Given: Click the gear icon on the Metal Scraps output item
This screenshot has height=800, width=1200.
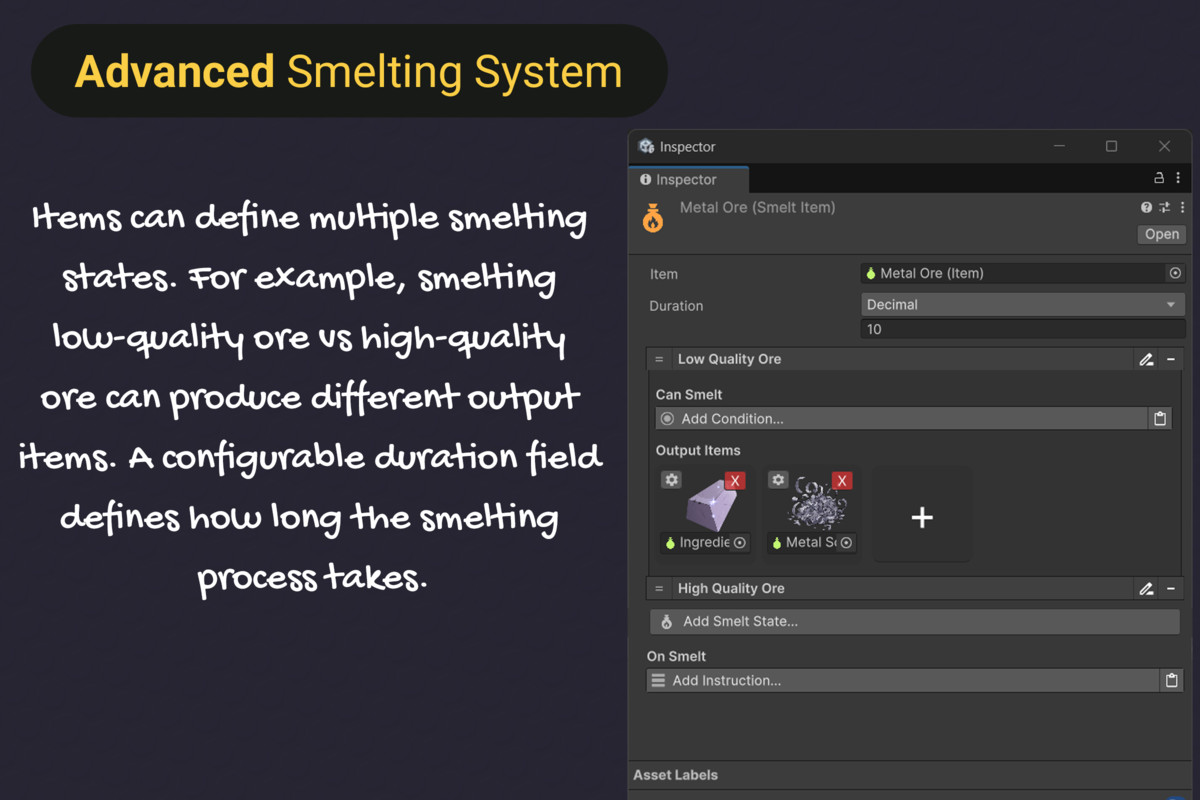Looking at the screenshot, I should [778, 480].
